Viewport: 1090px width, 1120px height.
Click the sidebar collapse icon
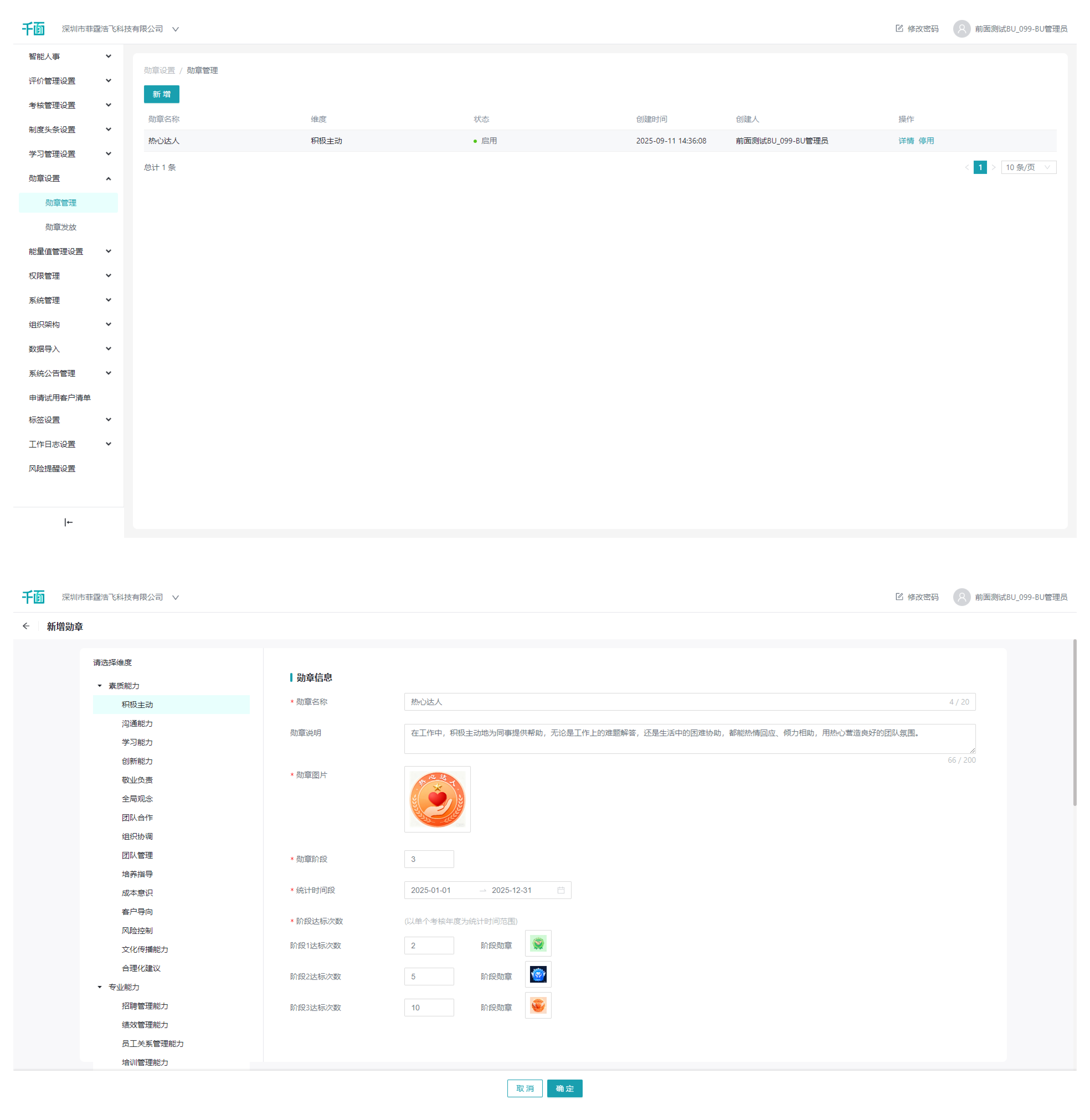[68, 522]
